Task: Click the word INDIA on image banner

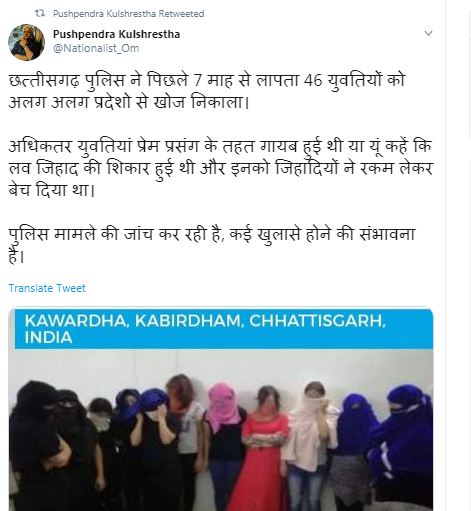Action: (x=48, y=338)
